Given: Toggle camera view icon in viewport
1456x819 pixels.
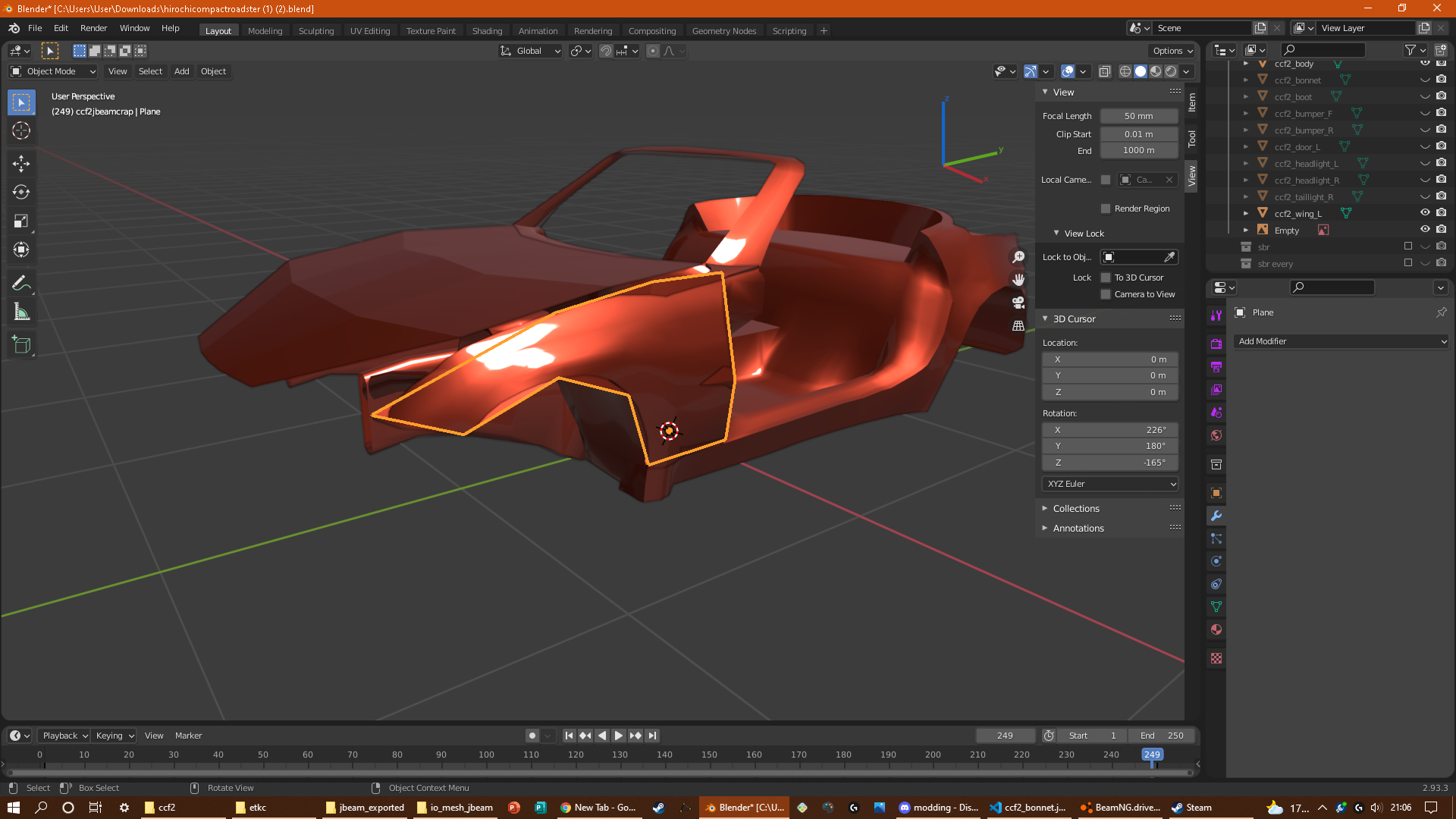Looking at the screenshot, I should point(1018,303).
